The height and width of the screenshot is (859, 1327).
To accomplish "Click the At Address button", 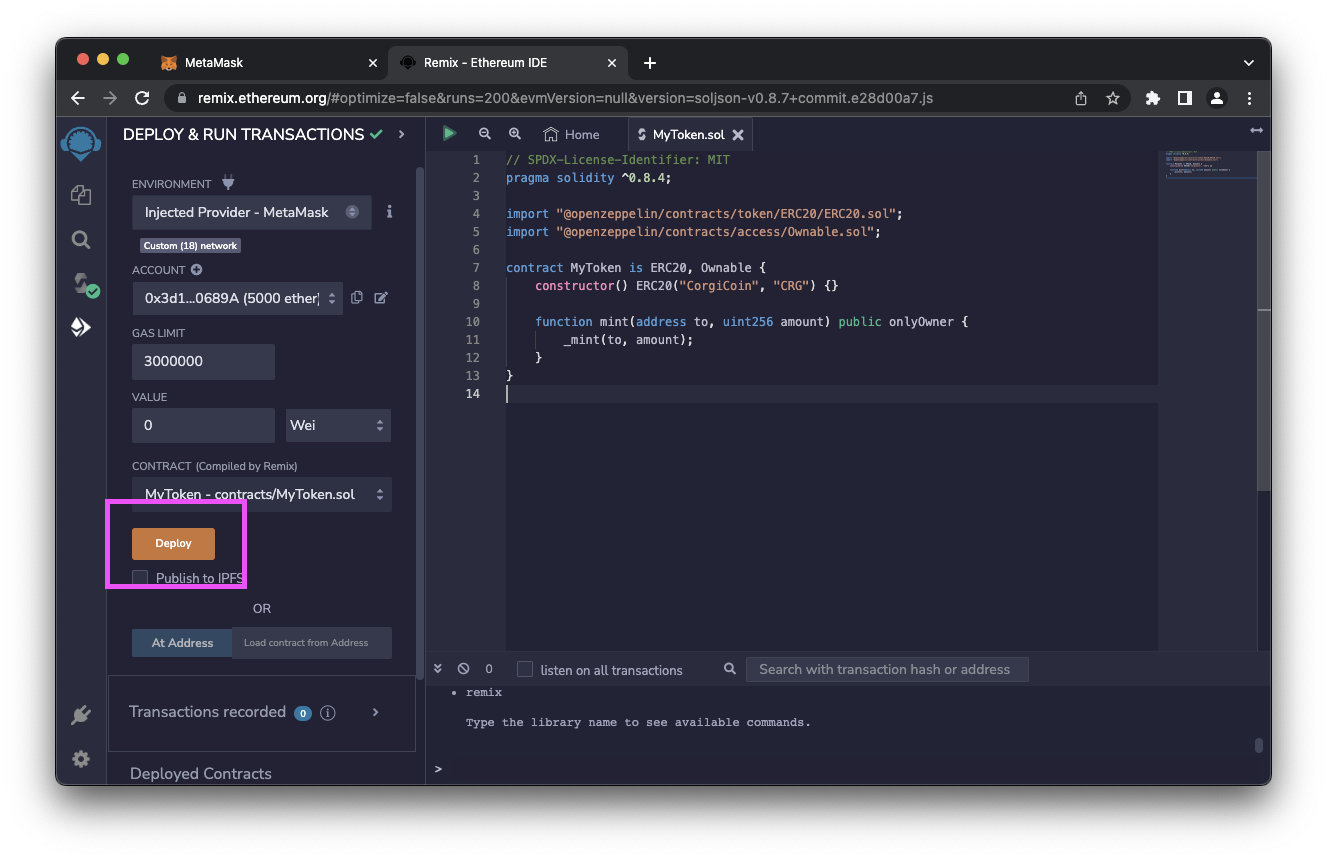I will tap(182, 643).
